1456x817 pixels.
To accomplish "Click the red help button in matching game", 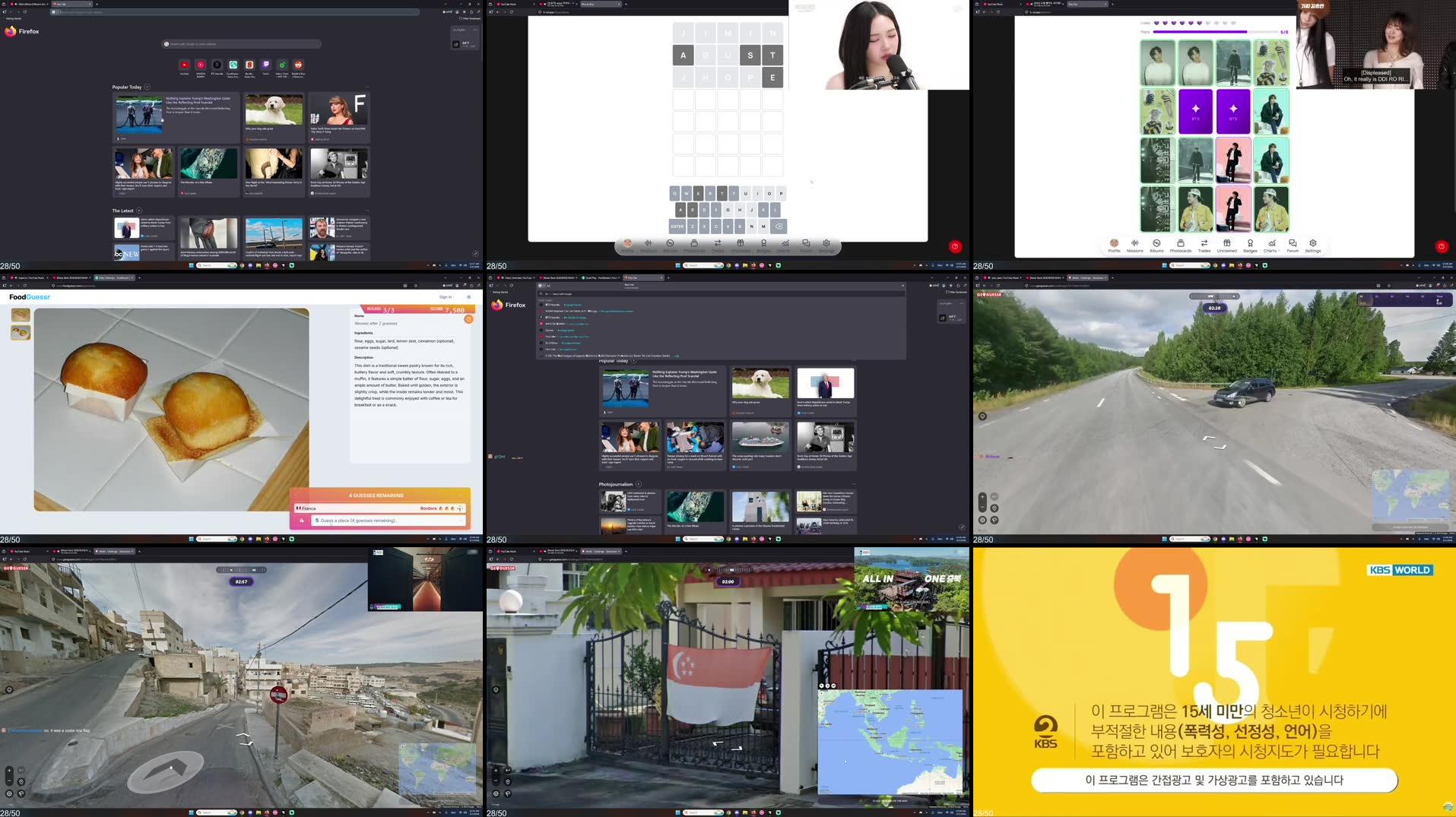I will pos(1441,246).
